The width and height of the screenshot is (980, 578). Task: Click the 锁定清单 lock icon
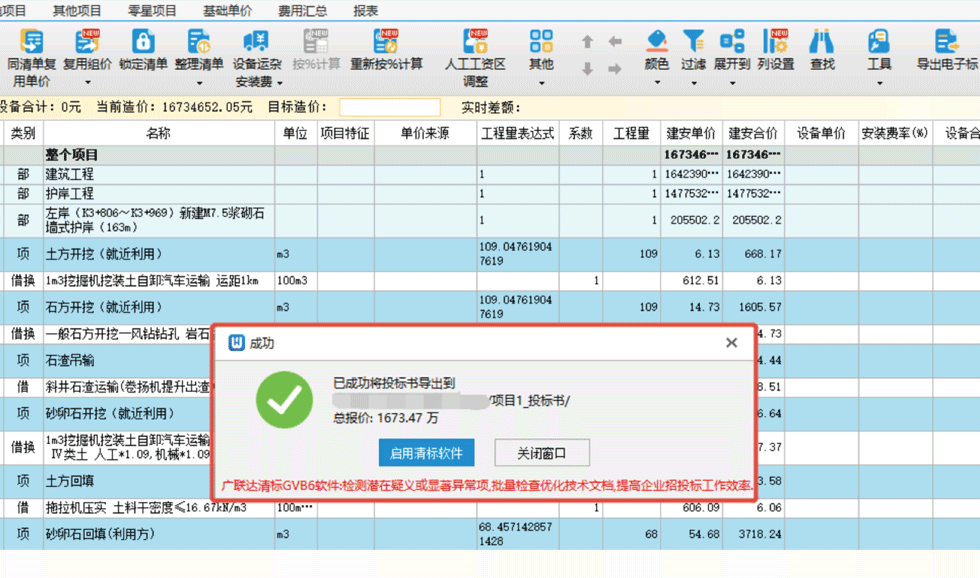(143, 42)
